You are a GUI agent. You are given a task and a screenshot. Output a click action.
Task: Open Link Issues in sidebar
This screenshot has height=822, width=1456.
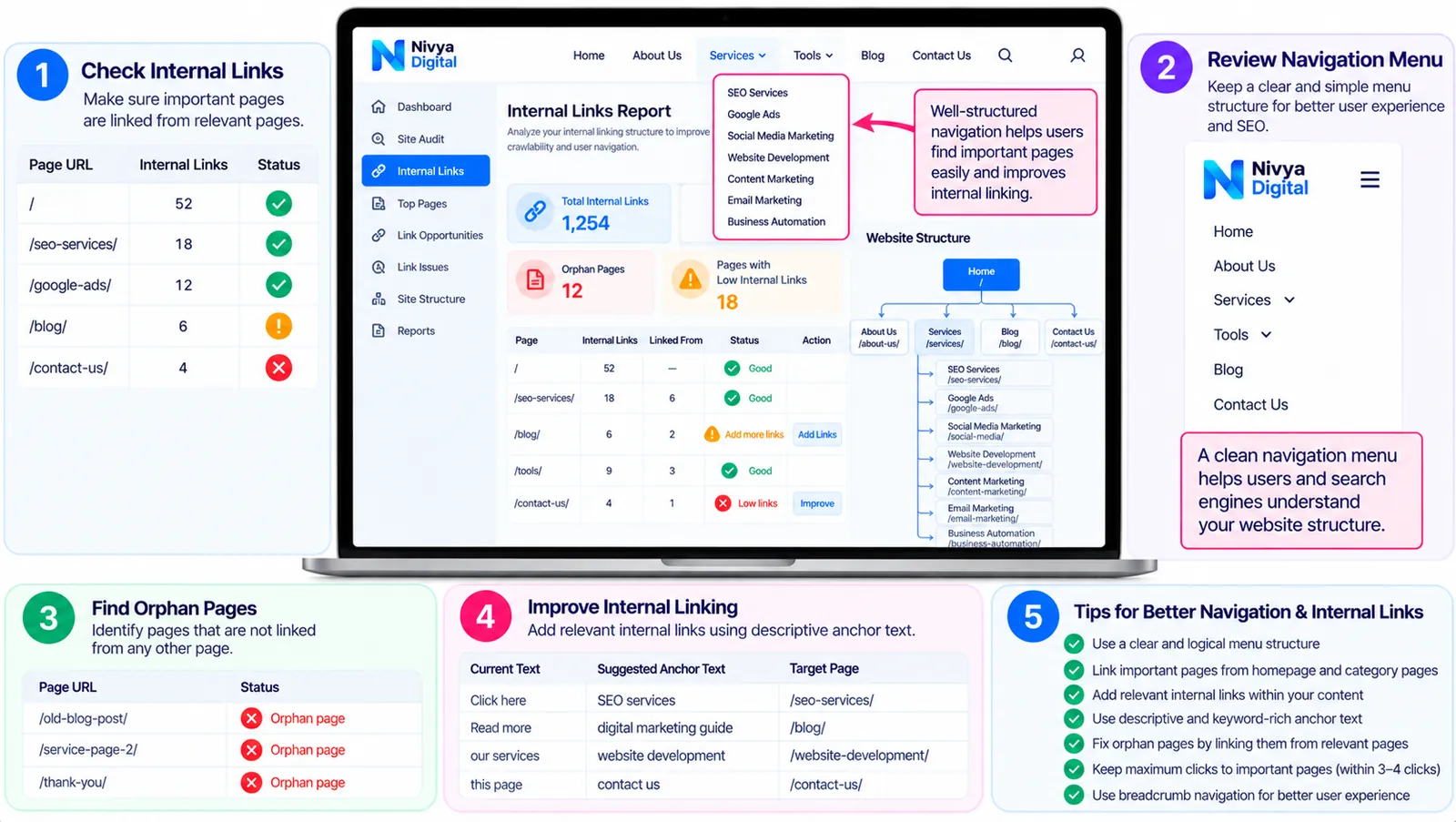point(410,268)
